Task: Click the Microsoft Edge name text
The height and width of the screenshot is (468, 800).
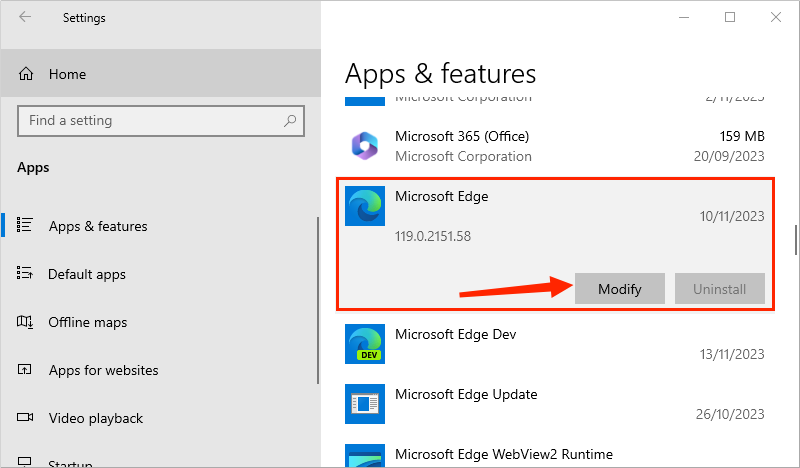Action: [441, 196]
